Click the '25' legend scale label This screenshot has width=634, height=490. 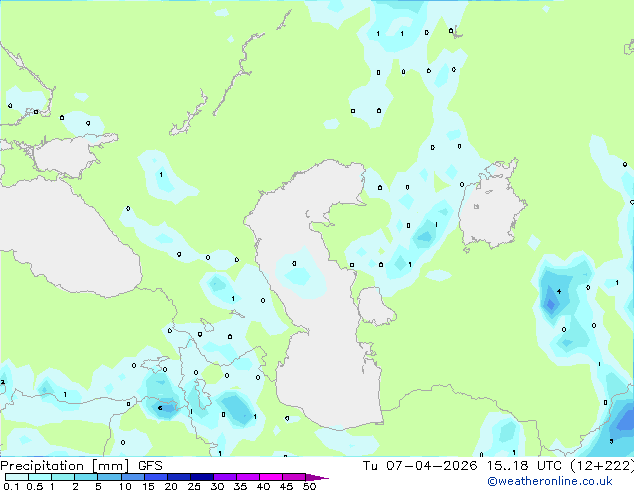coord(194,486)
